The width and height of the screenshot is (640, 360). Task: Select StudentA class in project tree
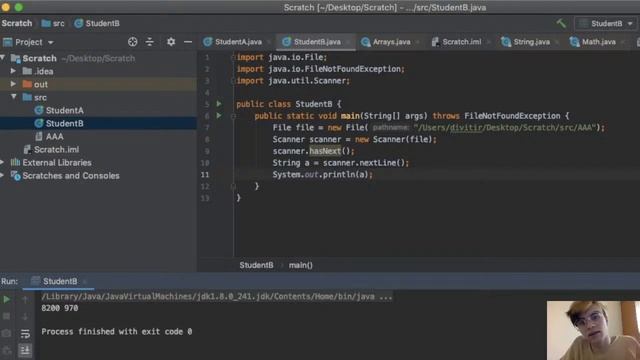(x=64, y=110)
